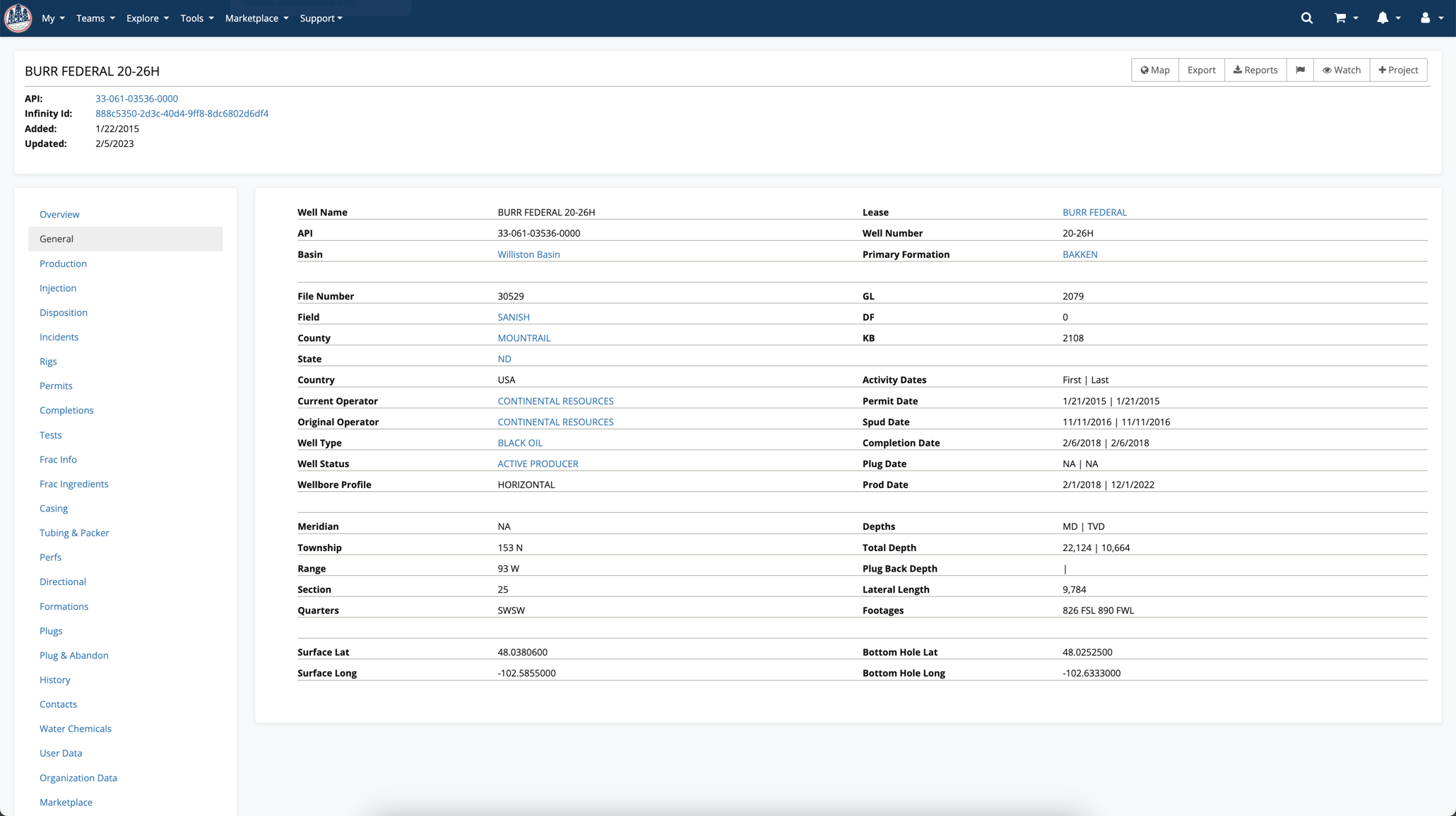Enable Watch for this well
The image size is (1456, 816).
pyautogui.click(x=1341, y=70)
